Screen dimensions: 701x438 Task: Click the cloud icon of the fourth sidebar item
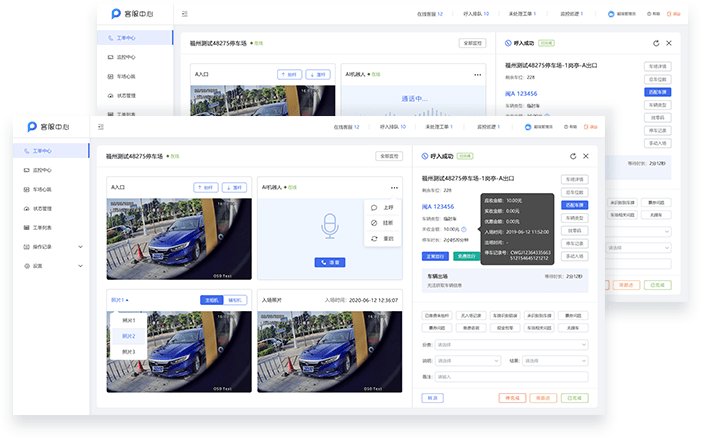click(27, 209)
